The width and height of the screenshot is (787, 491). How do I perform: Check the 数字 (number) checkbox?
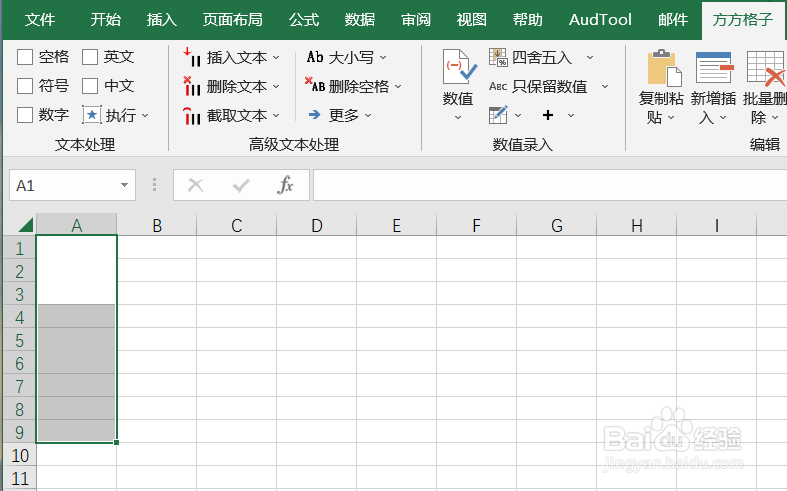25,115
